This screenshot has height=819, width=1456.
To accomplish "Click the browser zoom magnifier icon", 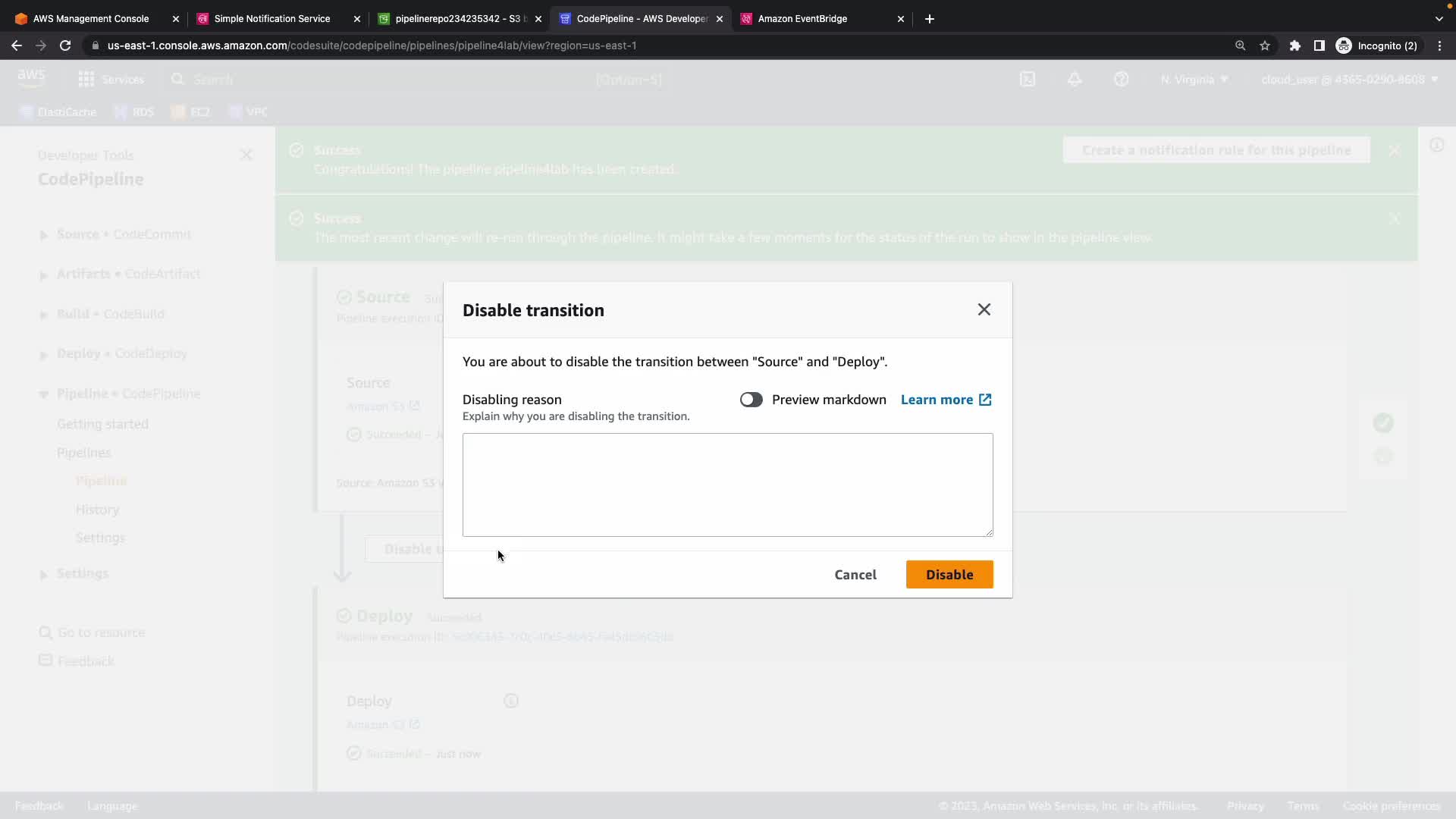I will coord(1240,45).
